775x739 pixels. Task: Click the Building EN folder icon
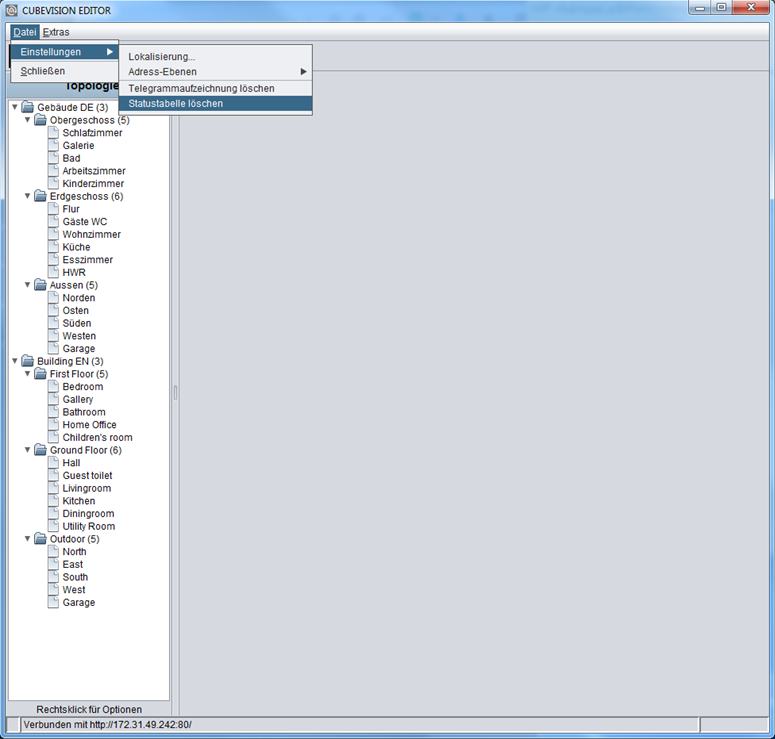[28, 361]
